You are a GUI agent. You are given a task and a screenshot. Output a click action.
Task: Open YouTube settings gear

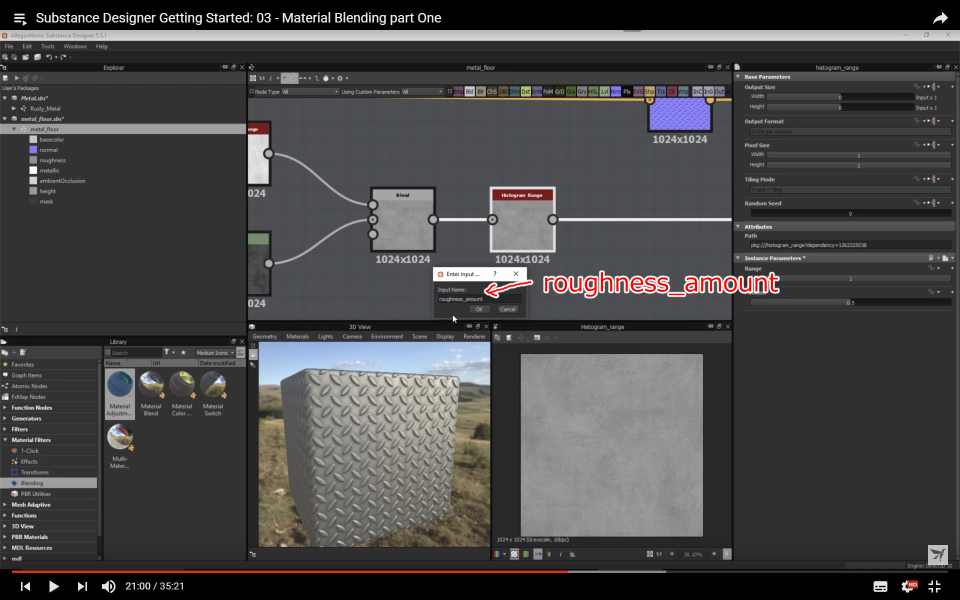pyautogui.click(x=909, y=586)
